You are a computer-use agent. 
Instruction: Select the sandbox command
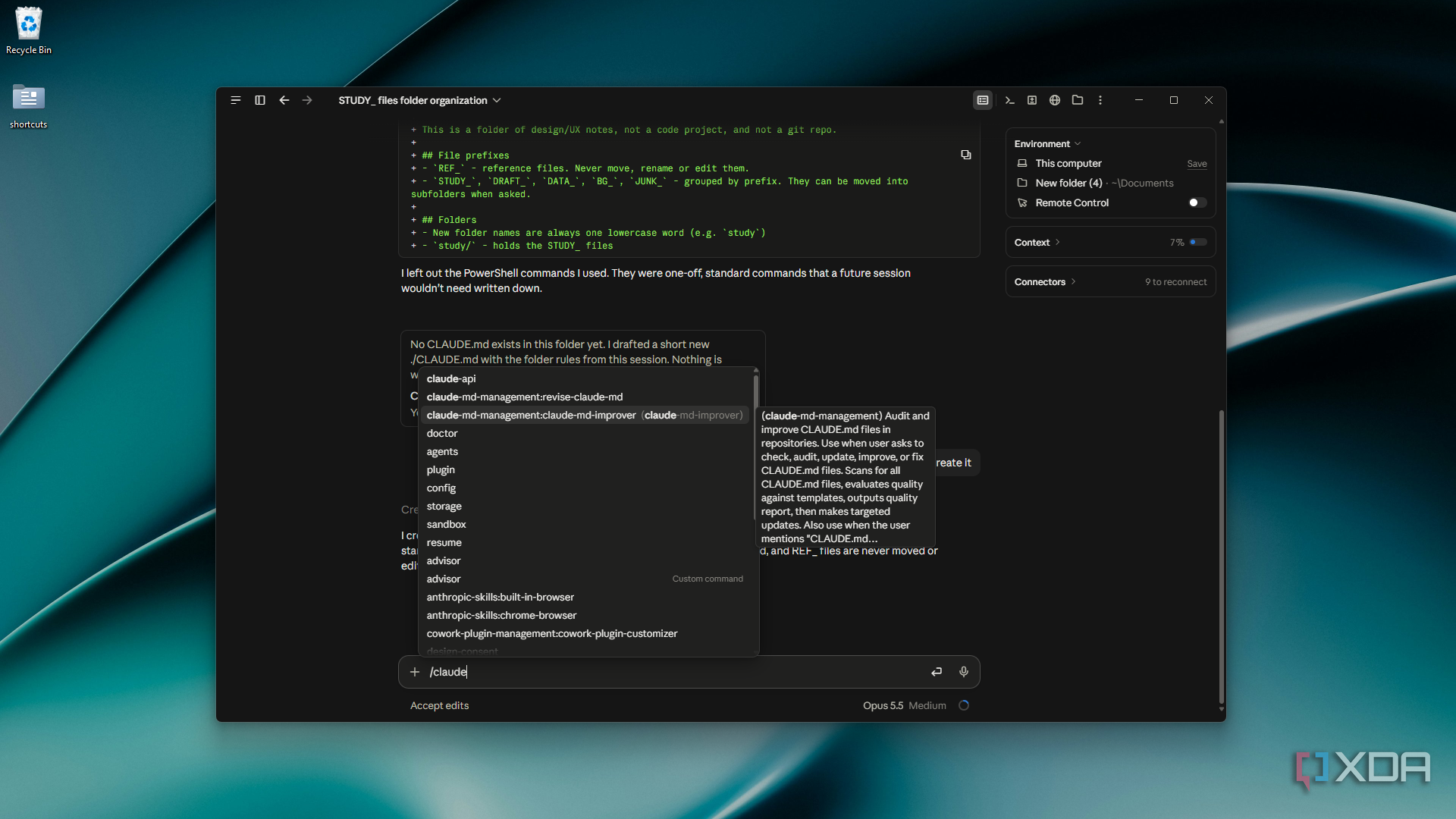[585, 524]
